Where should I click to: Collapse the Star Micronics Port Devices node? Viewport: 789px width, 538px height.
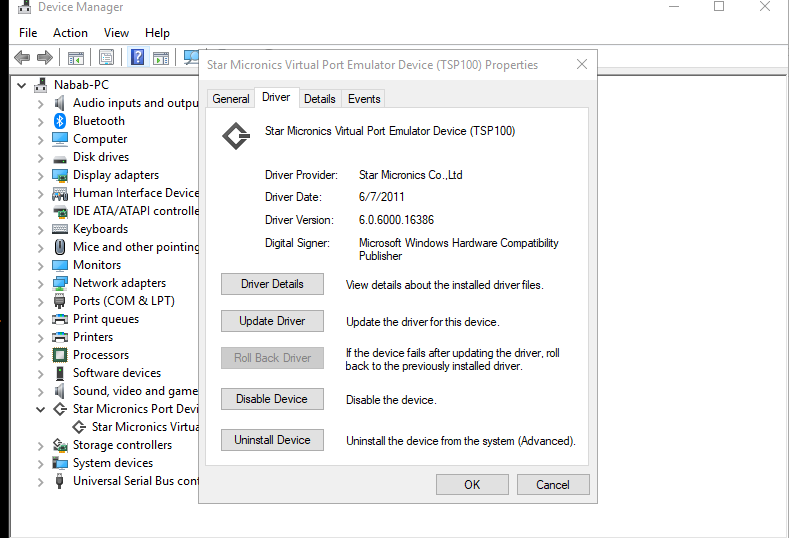pos(41,410)
